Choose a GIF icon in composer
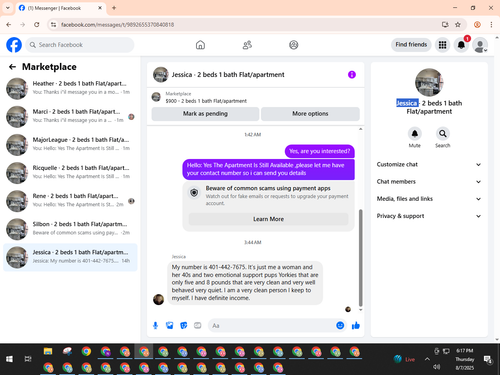The image size is (500, 375). (x=198, y=326)
